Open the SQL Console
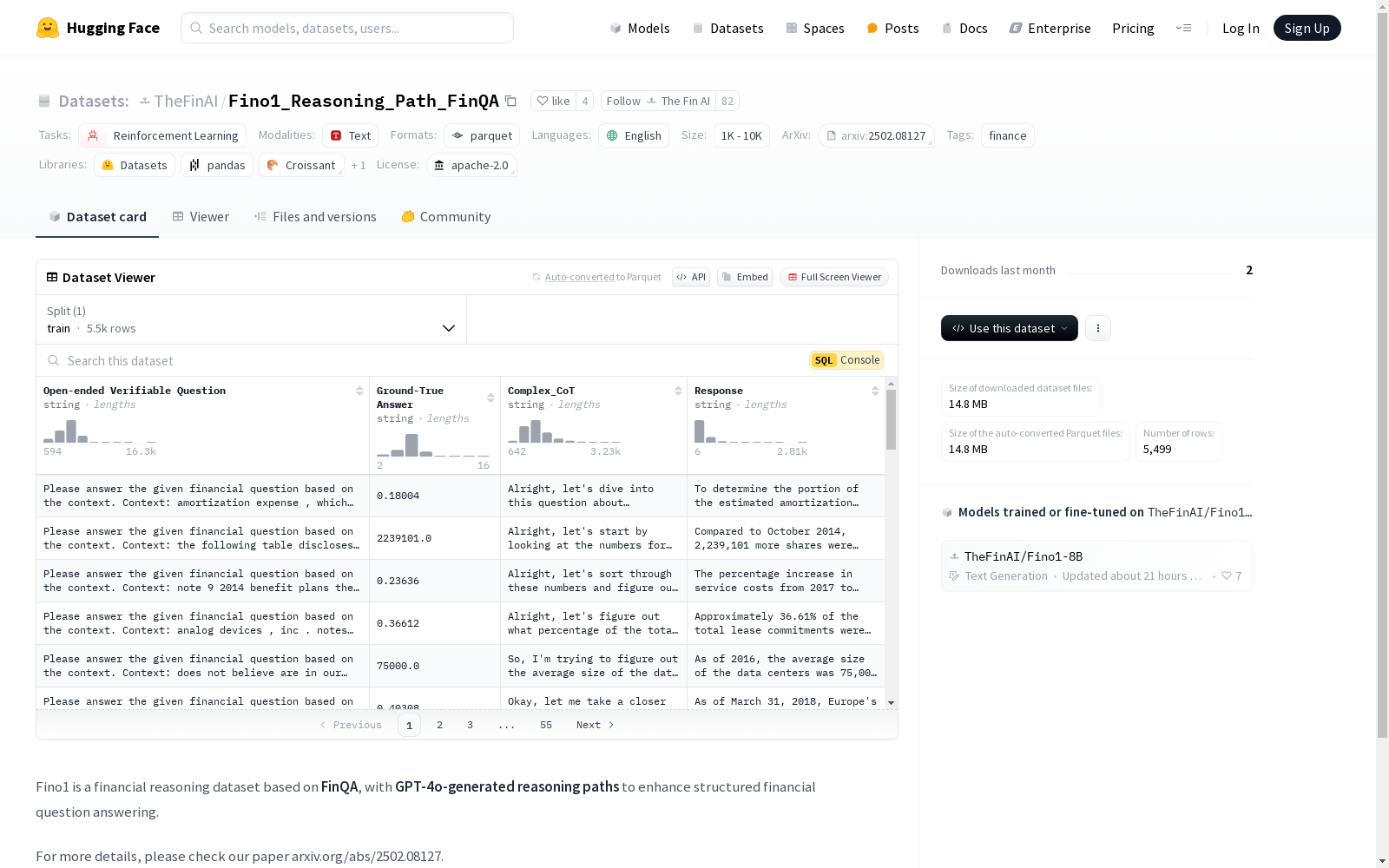The width and height of the screenshot is (1389, 868). (846, 360)
